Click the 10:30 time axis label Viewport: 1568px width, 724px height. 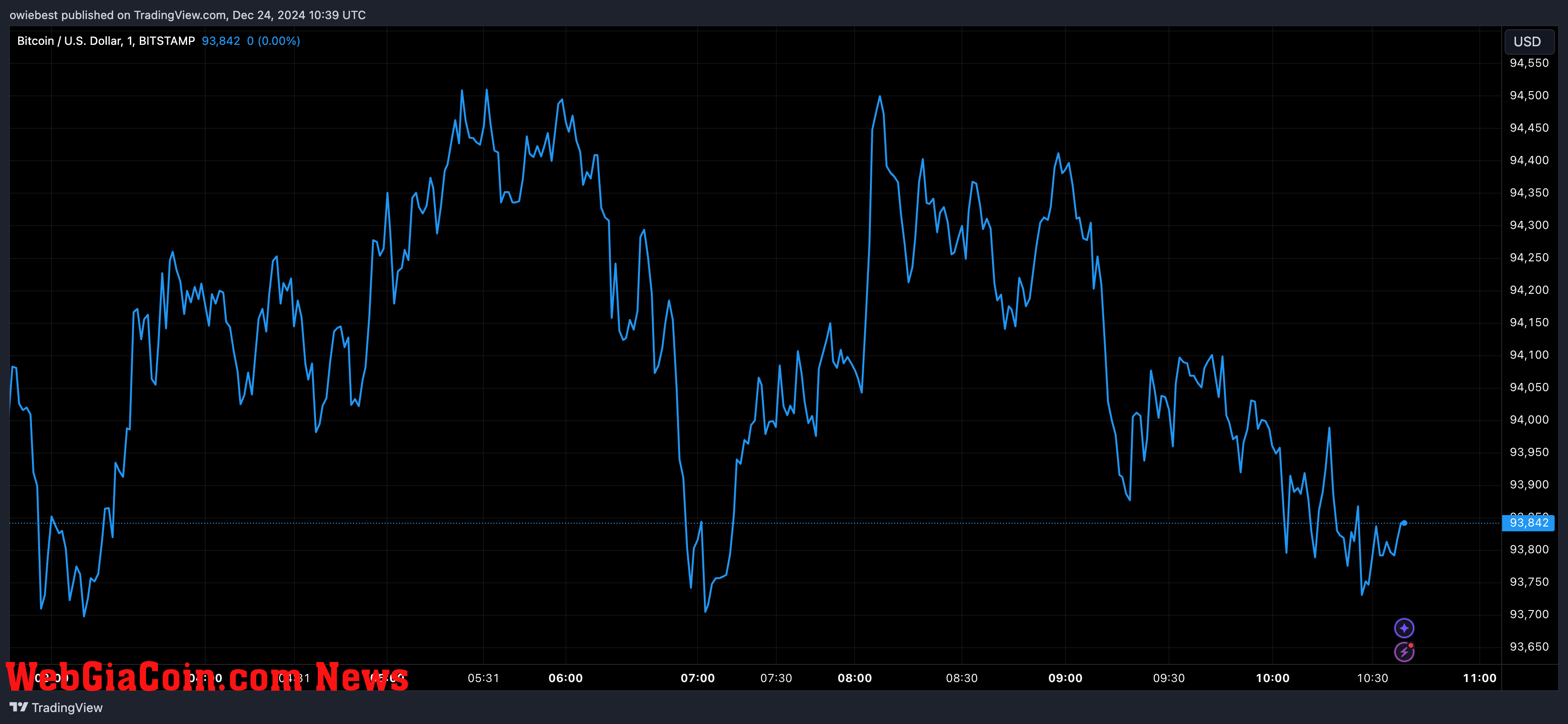pyautogui.click(x=1373, y=678)
